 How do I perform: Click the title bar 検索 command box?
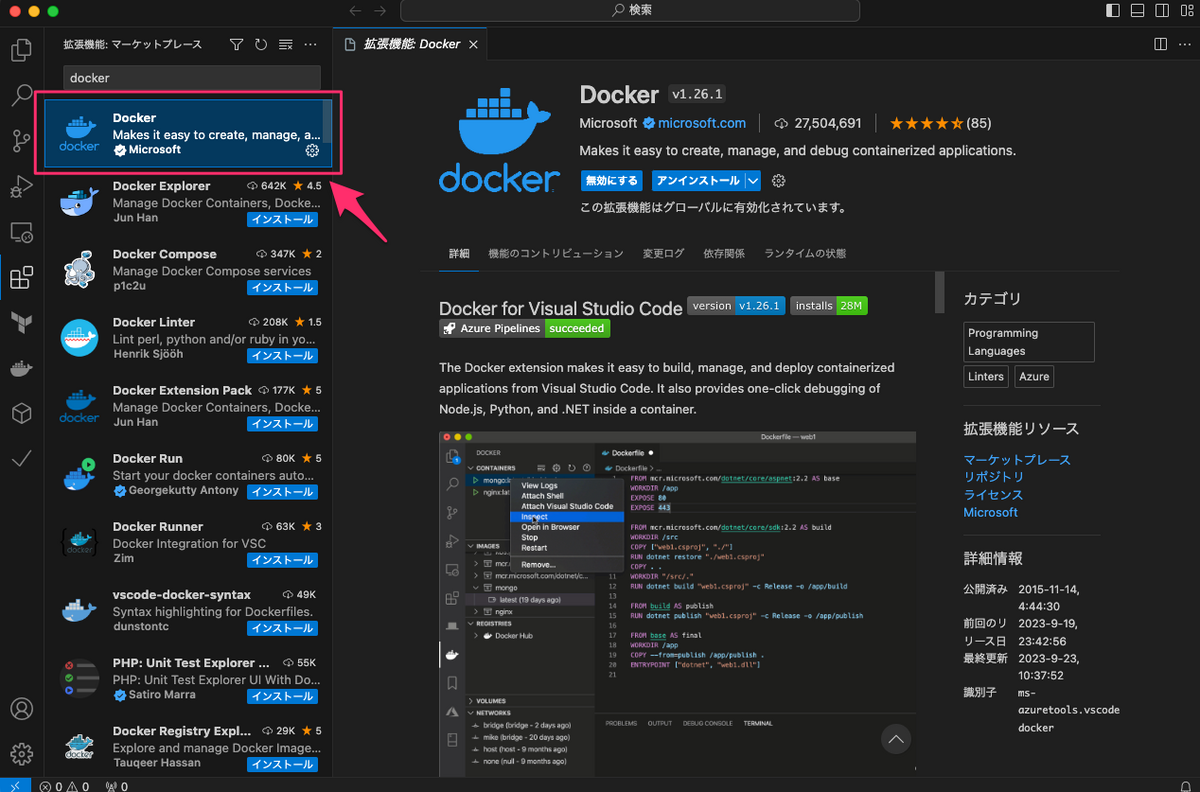click(x=630, y=10)
